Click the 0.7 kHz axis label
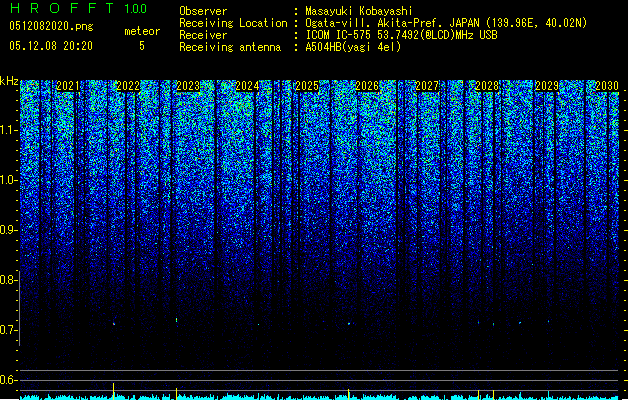This screenshot has height=400, width=629. tap(9, 330)
